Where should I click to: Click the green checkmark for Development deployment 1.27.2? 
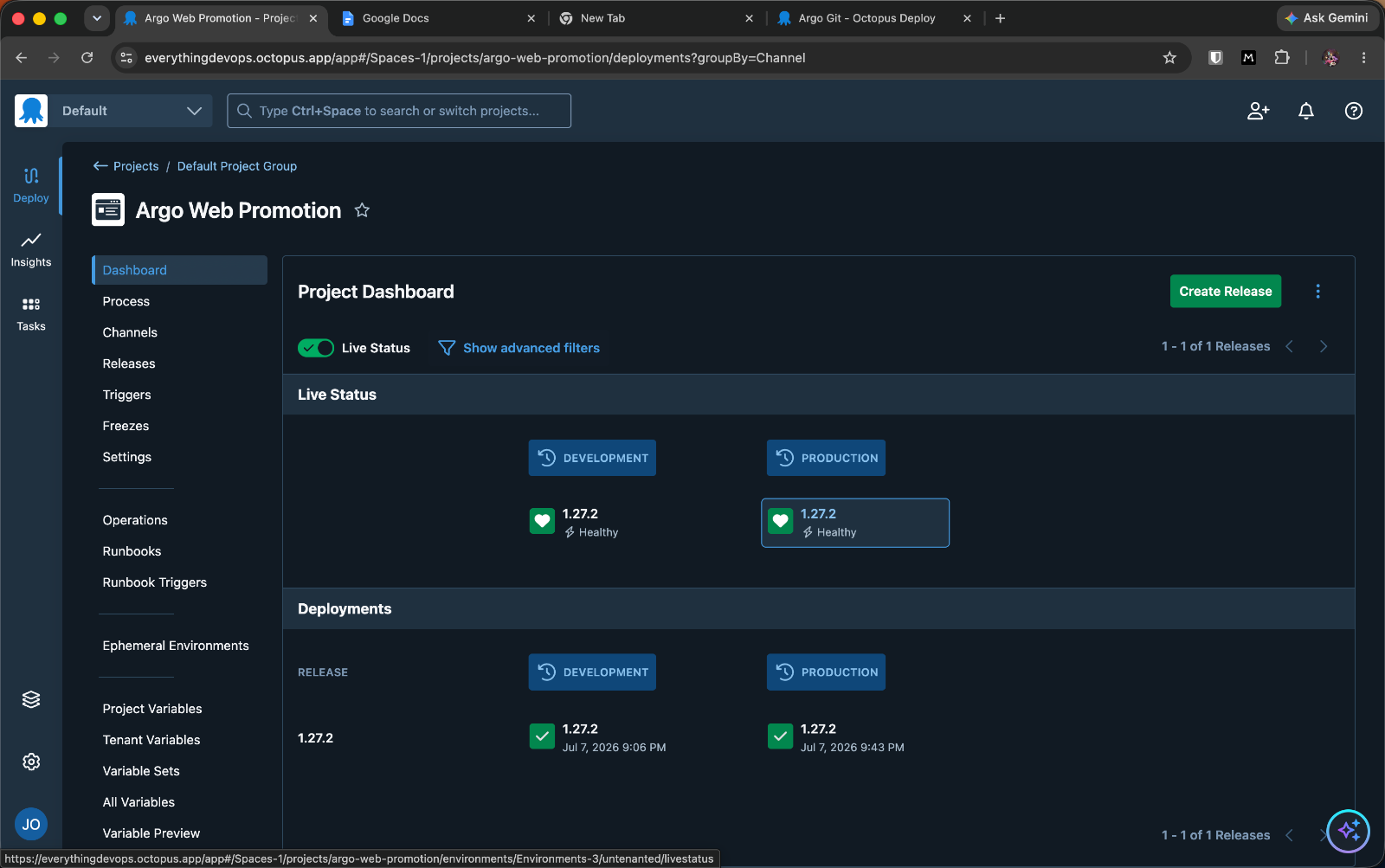click(x=542, y=736)
